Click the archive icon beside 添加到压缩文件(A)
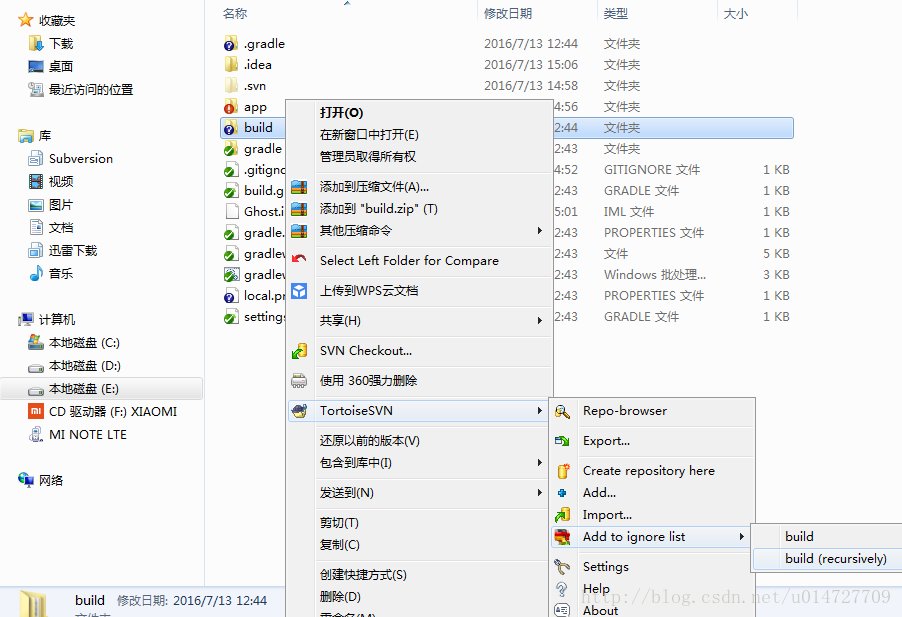 click(x=299, y=187)
